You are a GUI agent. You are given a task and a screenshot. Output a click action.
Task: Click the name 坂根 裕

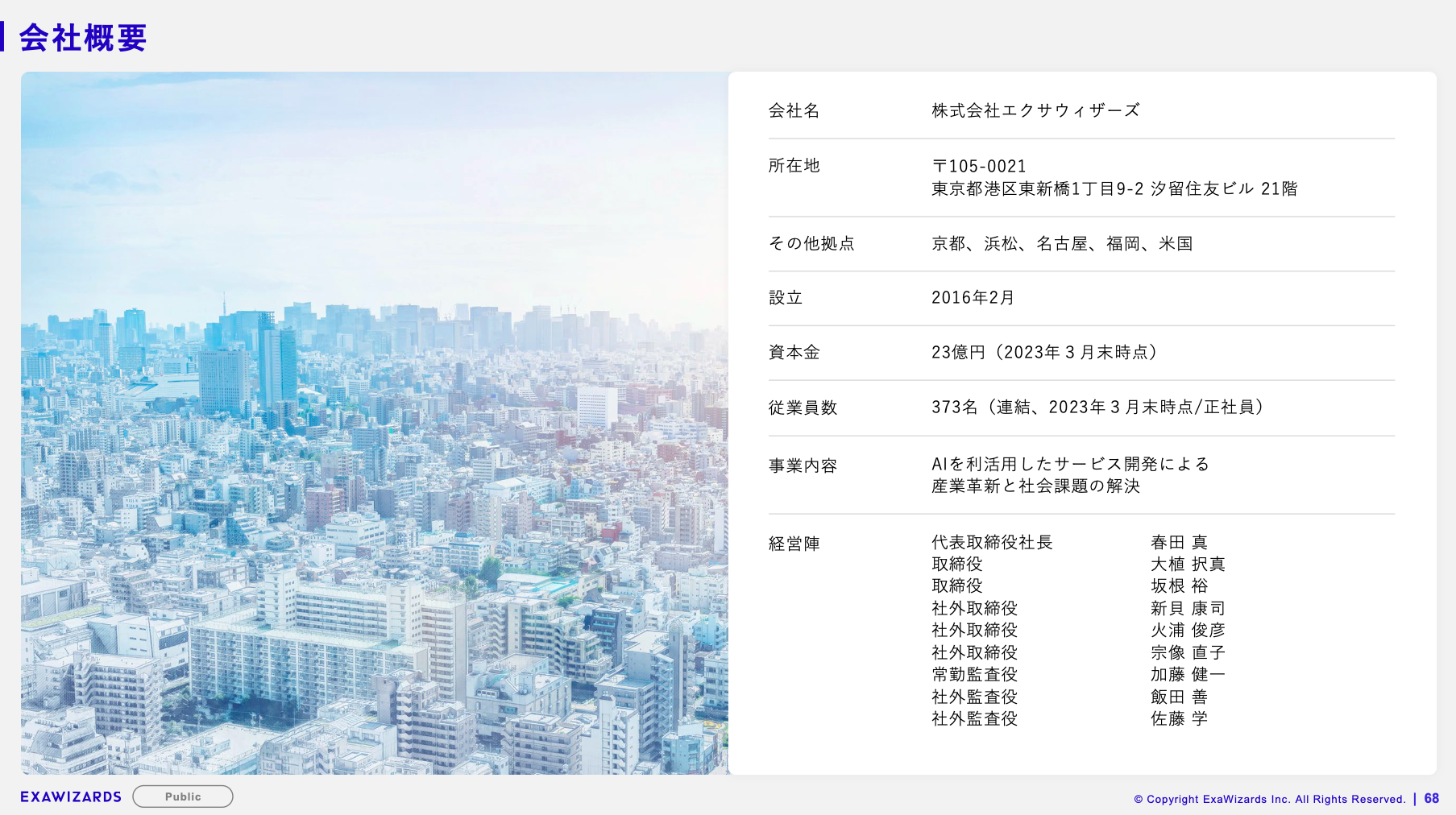tap(1180, 585)
